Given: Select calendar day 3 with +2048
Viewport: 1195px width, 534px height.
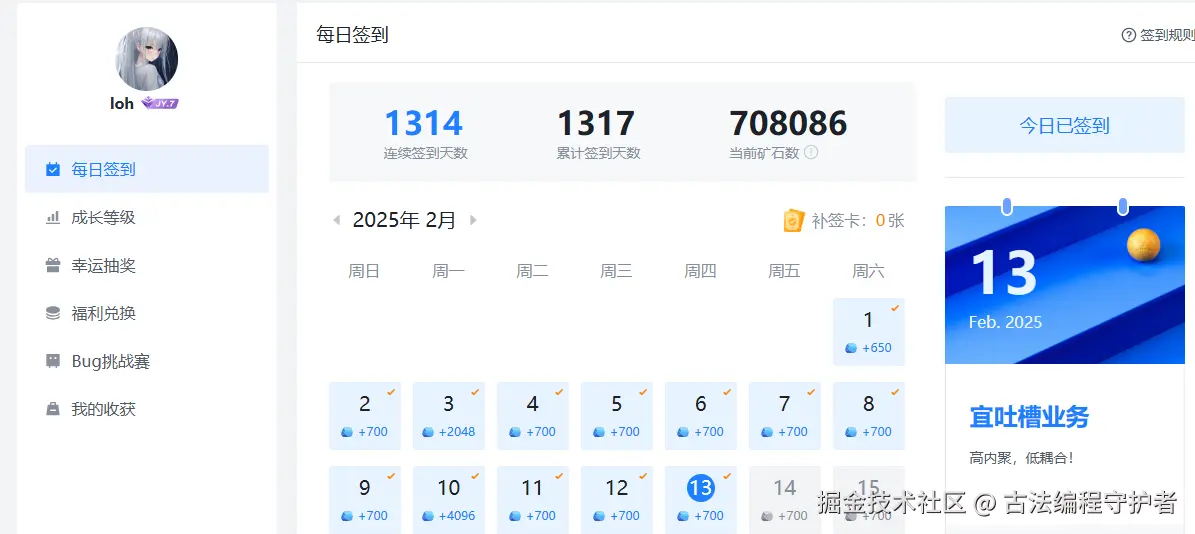Looking at the screenshot, I should [449, 416].
